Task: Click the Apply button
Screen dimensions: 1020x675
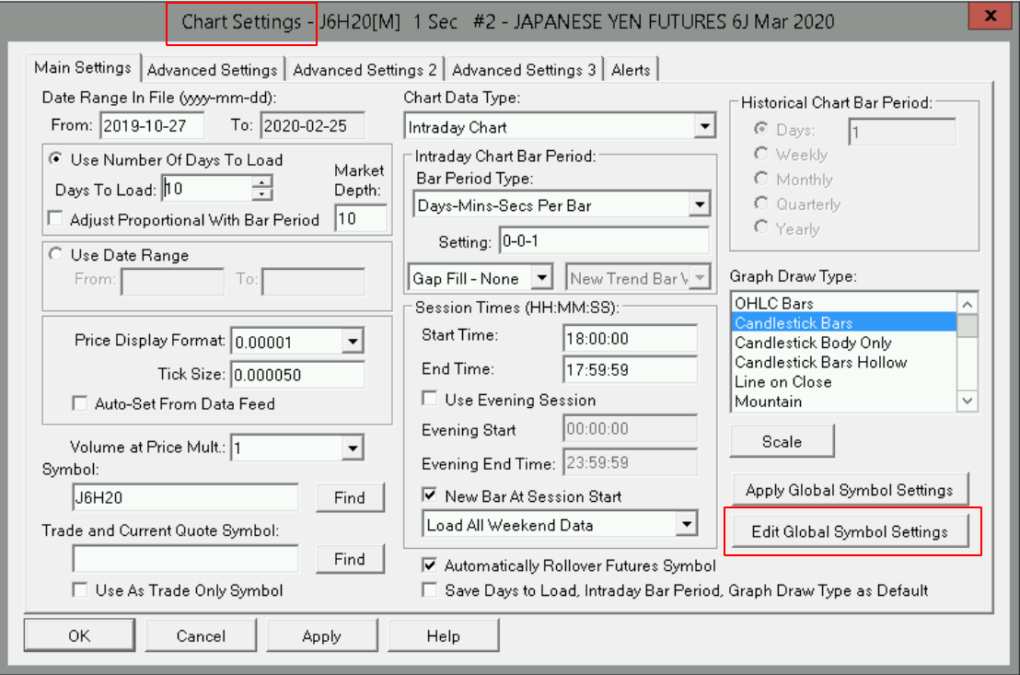Action: 322,635
